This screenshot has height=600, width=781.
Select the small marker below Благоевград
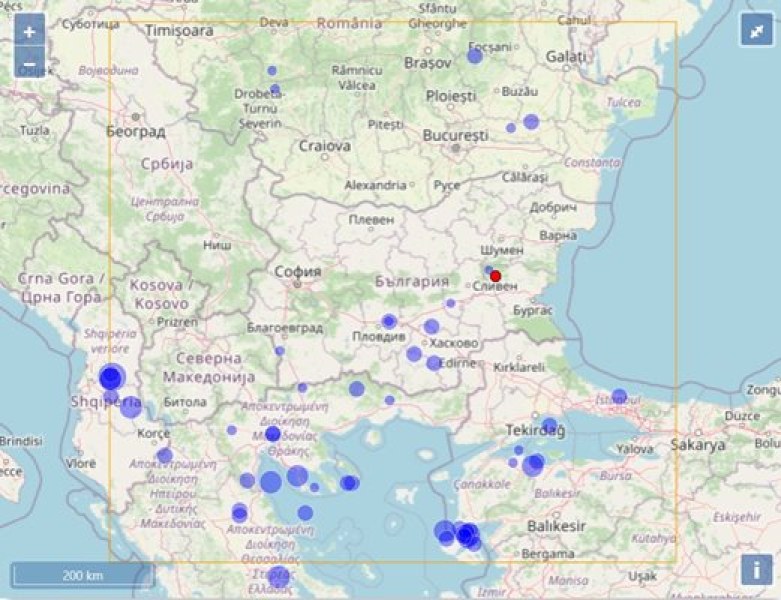coord(280,351)
